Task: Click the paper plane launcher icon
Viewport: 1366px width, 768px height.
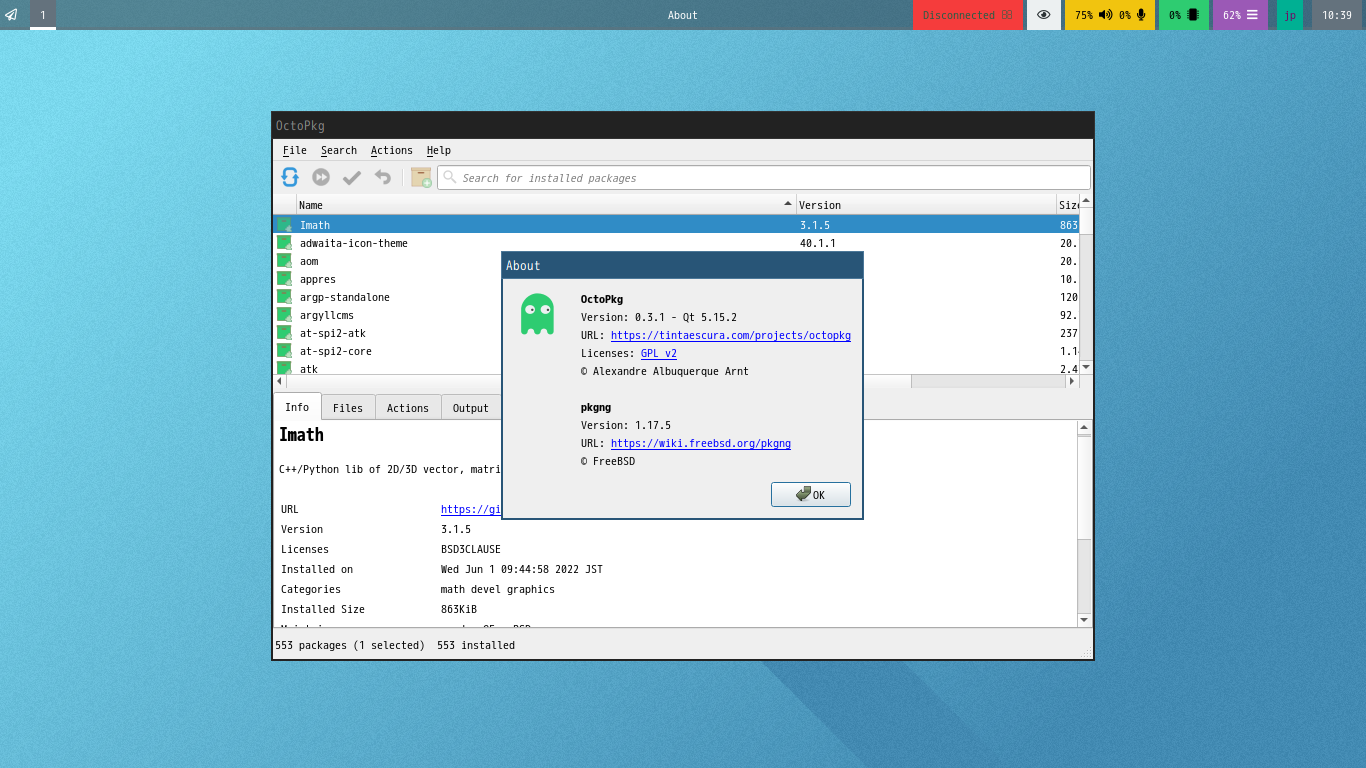Action: pyautogui.click(x=12, y=15)
